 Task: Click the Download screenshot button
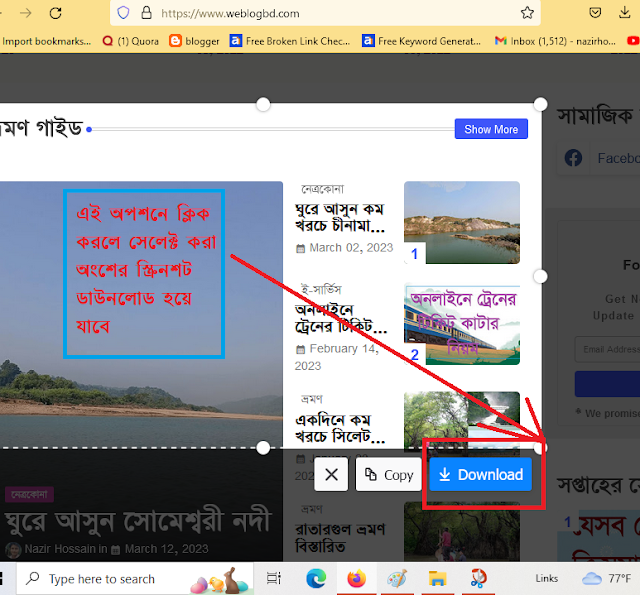coord(480,474)
